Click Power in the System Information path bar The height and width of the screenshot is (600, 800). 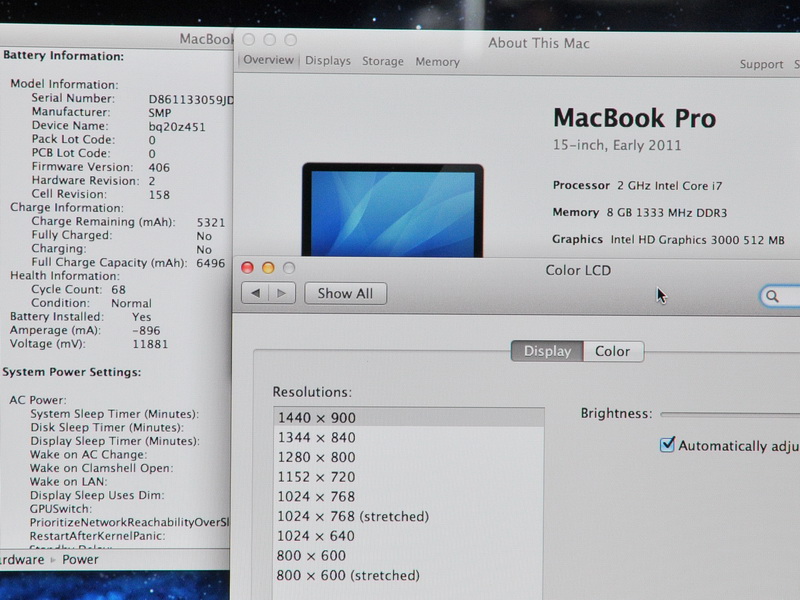[x=80, y=560]
